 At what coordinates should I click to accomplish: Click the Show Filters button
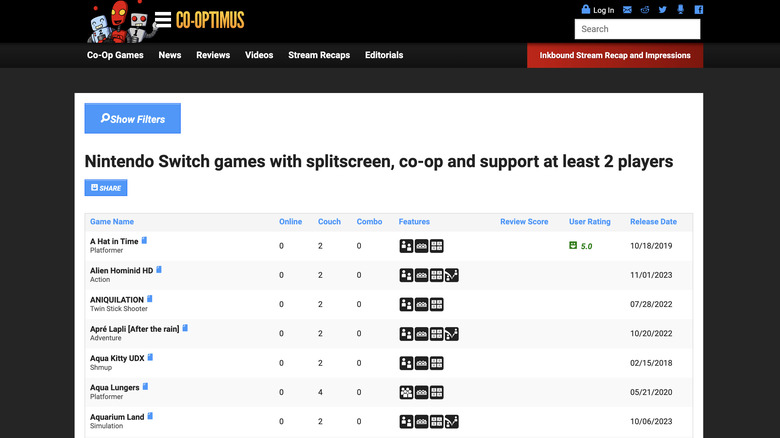(133, 118)
